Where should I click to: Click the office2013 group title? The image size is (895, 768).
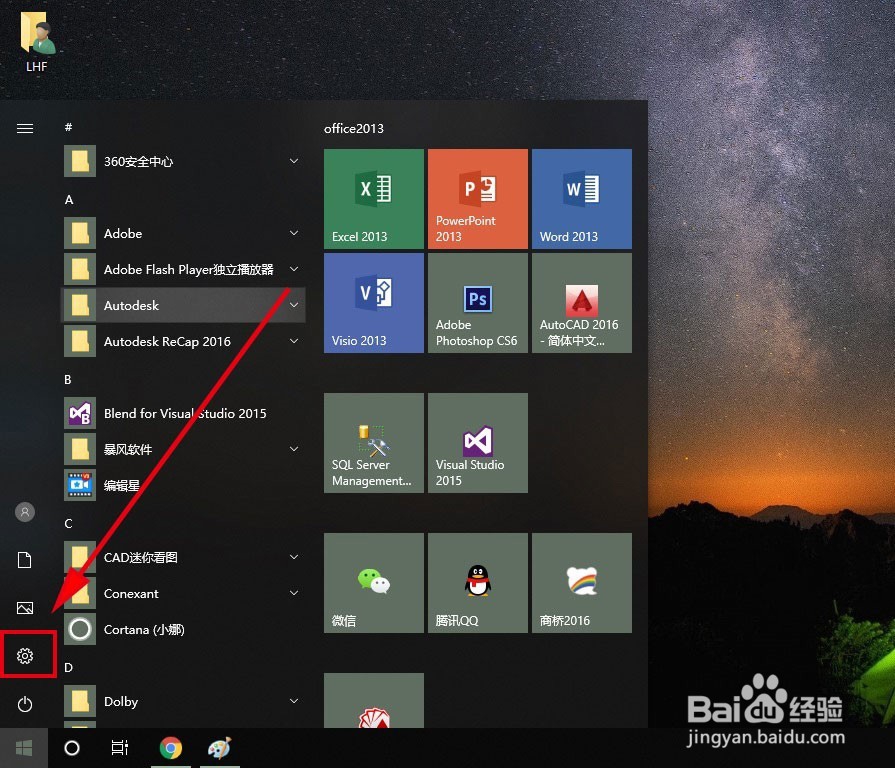pos(354,128)
